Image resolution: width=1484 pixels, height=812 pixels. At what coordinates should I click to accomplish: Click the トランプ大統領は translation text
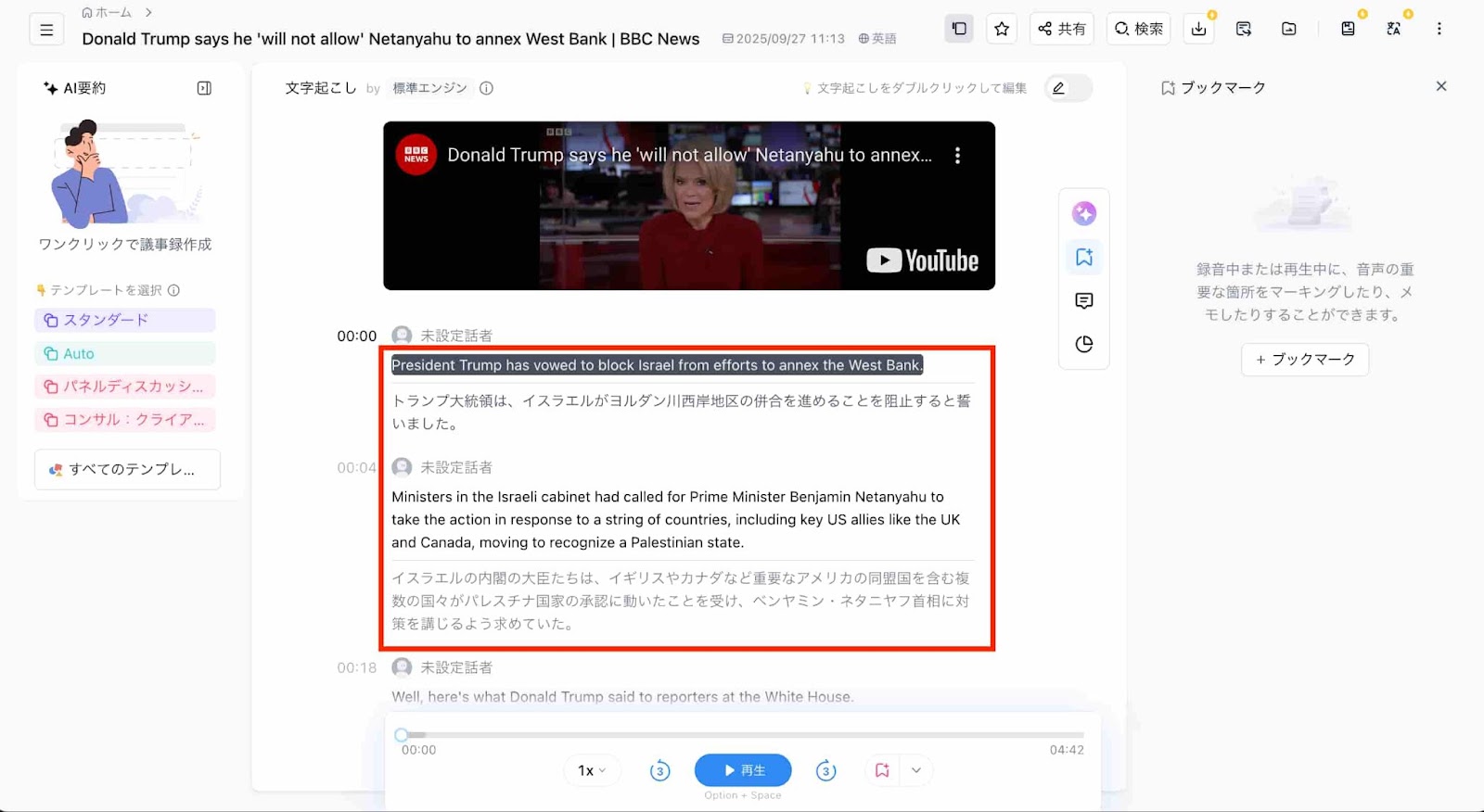pos(682,412)
